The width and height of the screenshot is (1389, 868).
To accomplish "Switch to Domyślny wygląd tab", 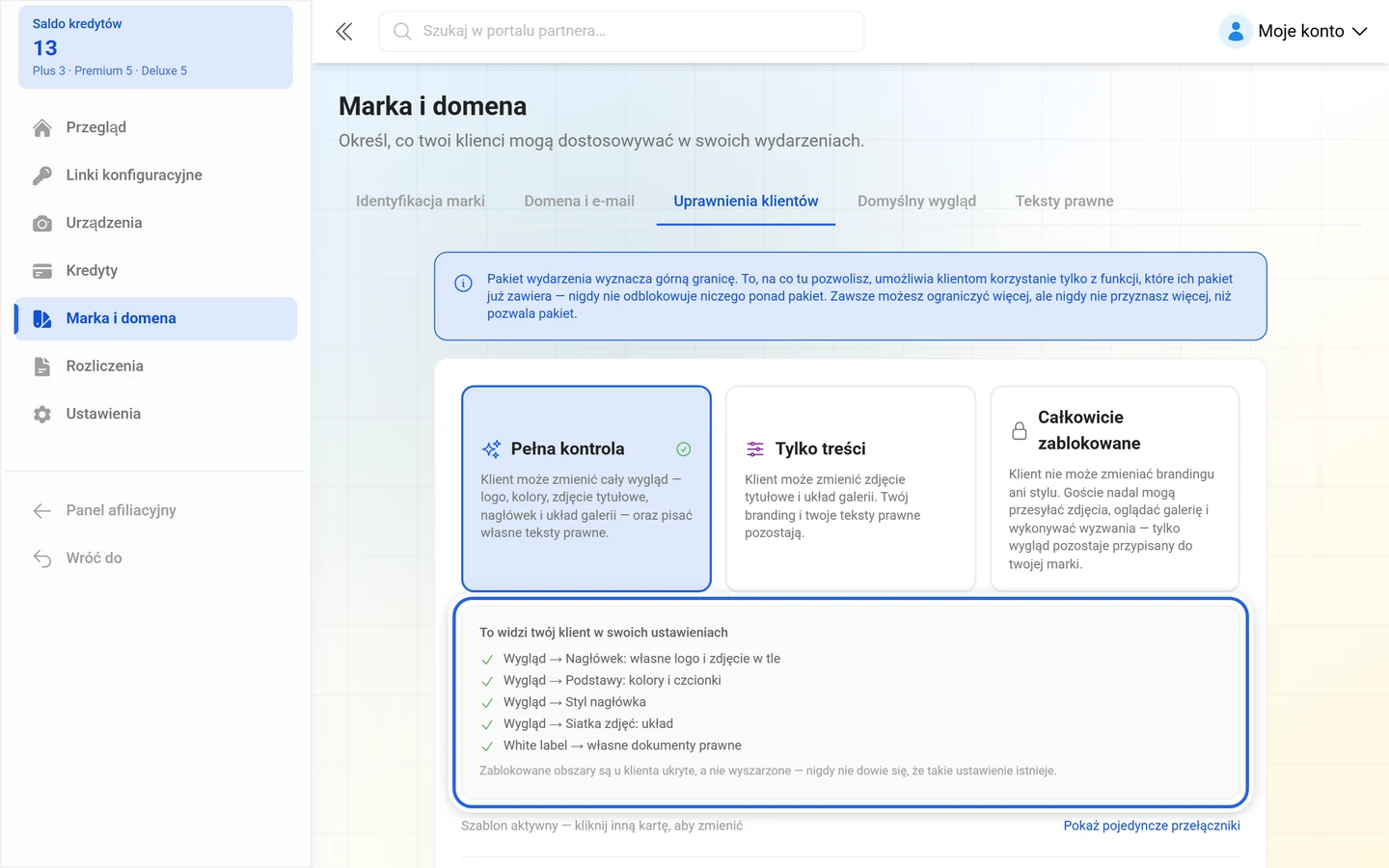I will click(916, 201).
